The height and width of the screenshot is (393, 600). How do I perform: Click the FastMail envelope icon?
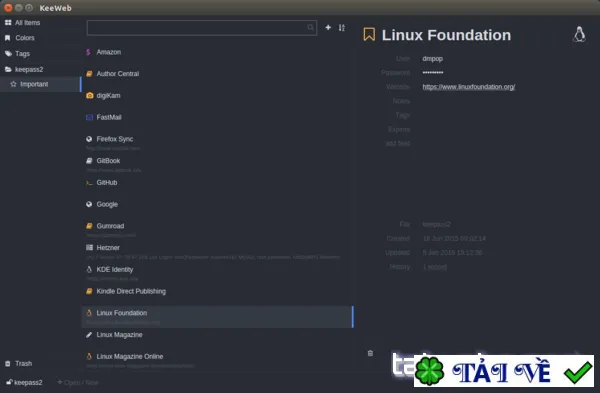tap(90, 117)
